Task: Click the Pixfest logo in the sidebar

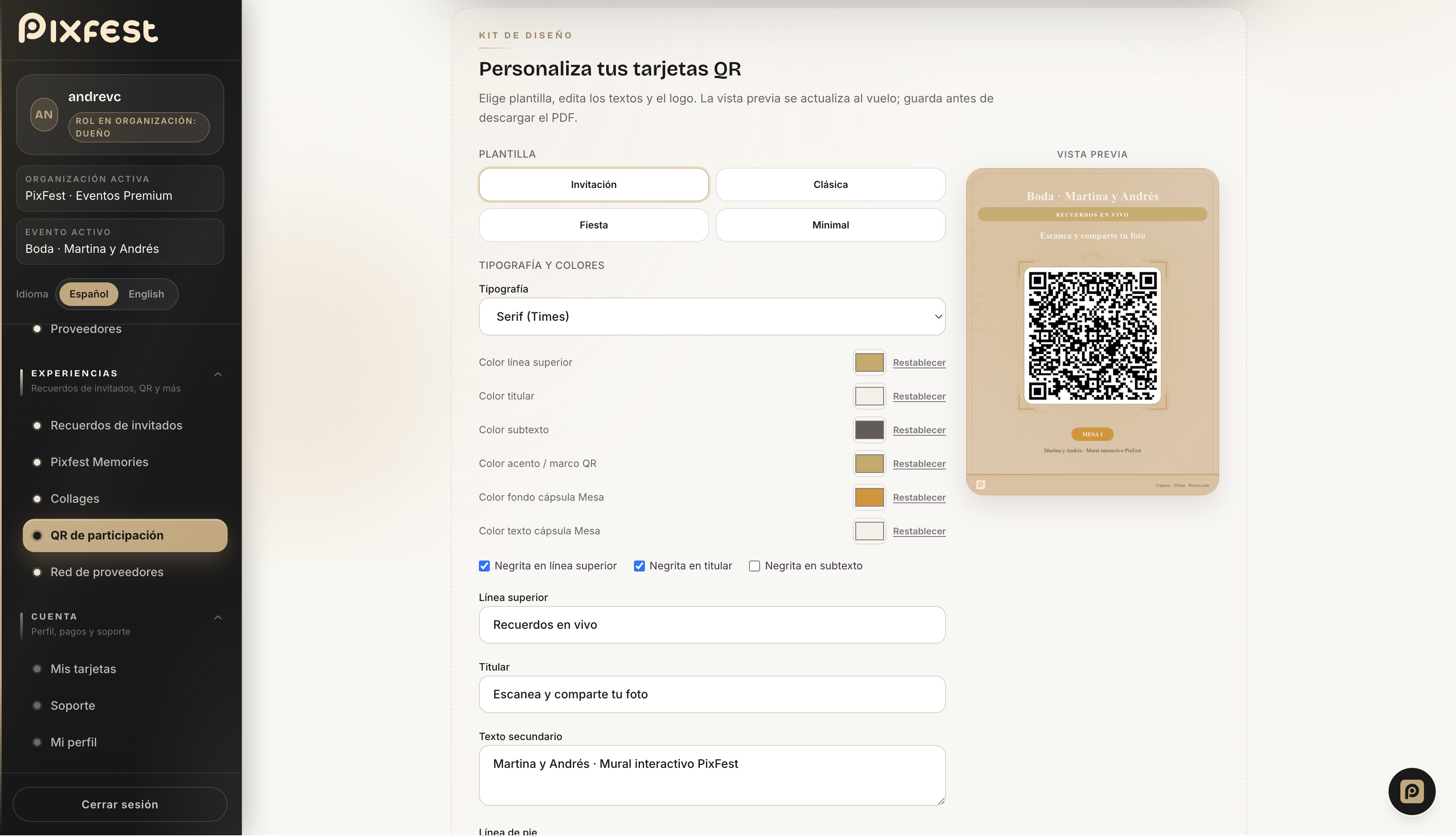Action: point(88,28)
